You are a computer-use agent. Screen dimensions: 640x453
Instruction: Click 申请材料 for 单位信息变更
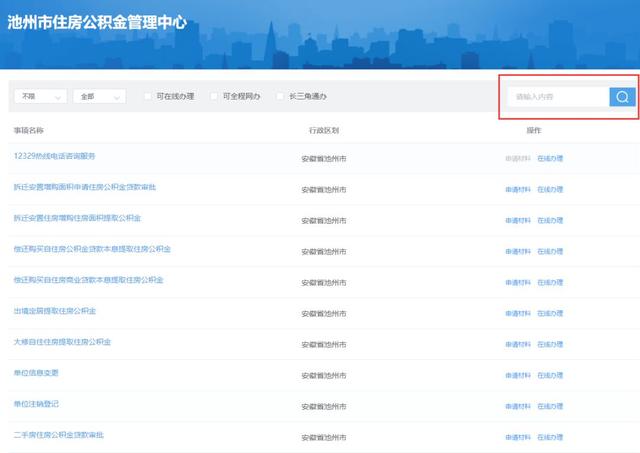tap(518, 375)
